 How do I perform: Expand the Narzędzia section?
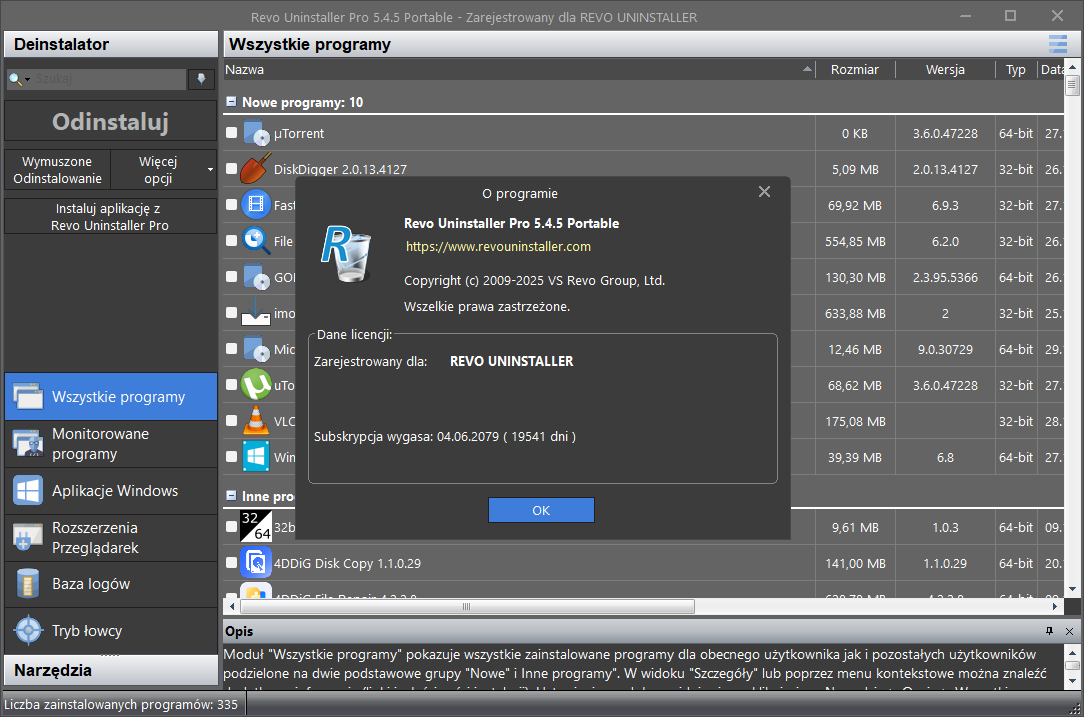coord(111,671)
